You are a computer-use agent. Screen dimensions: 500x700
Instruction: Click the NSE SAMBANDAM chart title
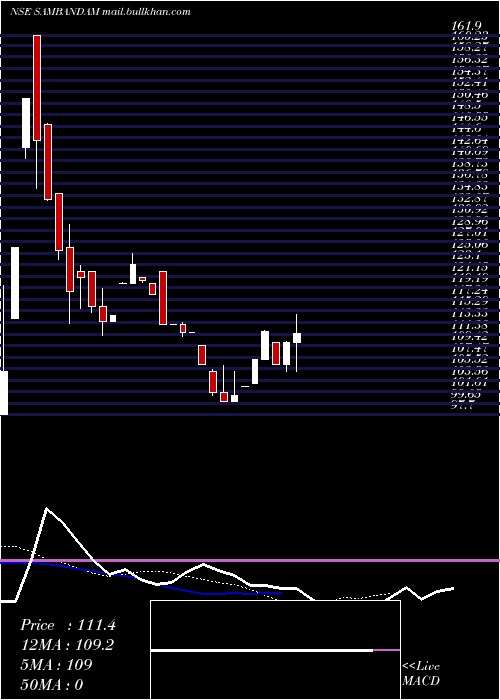(x=100, y=12)
